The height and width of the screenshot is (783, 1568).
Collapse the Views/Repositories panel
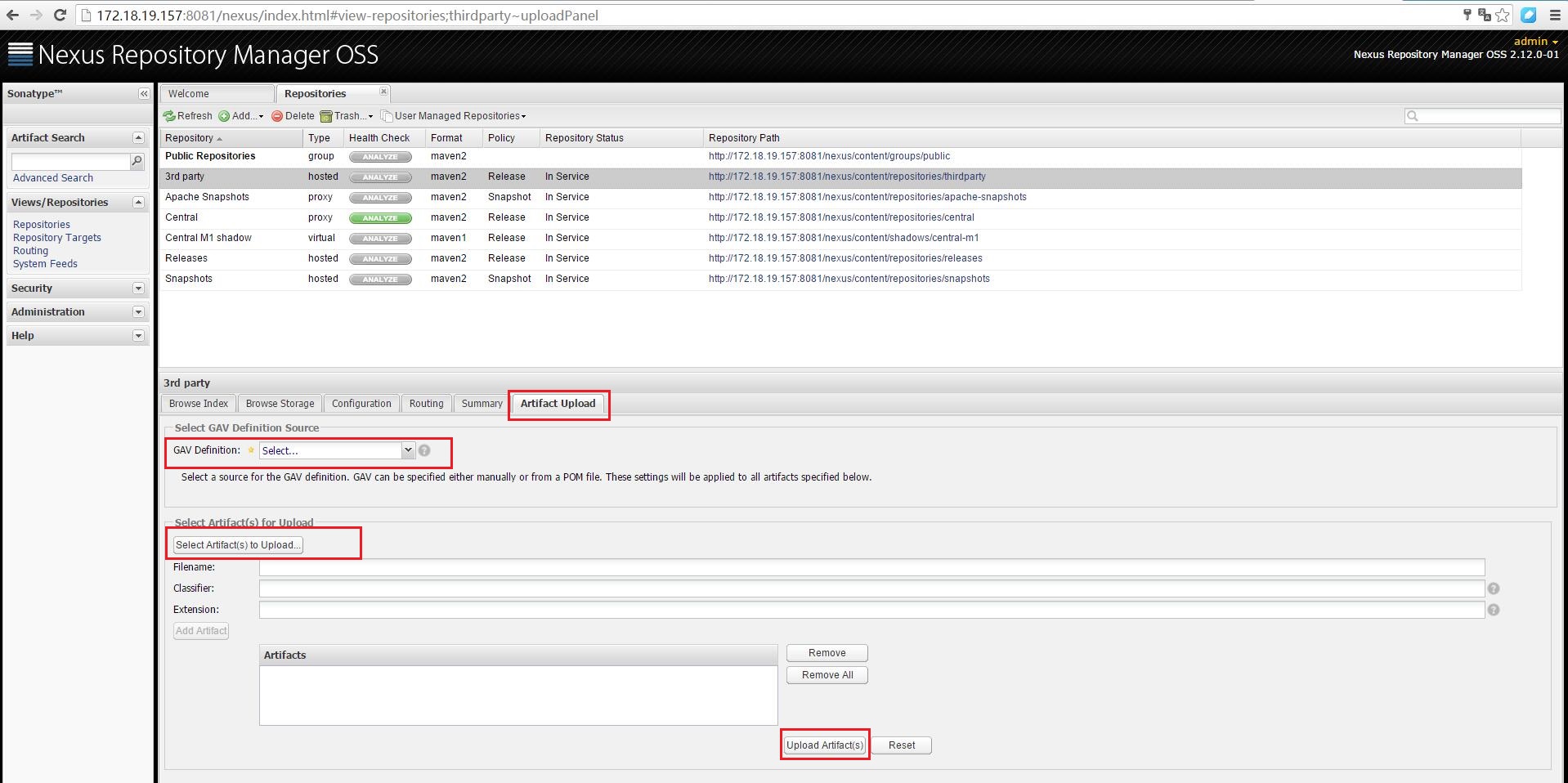click(x=138, y=202)
